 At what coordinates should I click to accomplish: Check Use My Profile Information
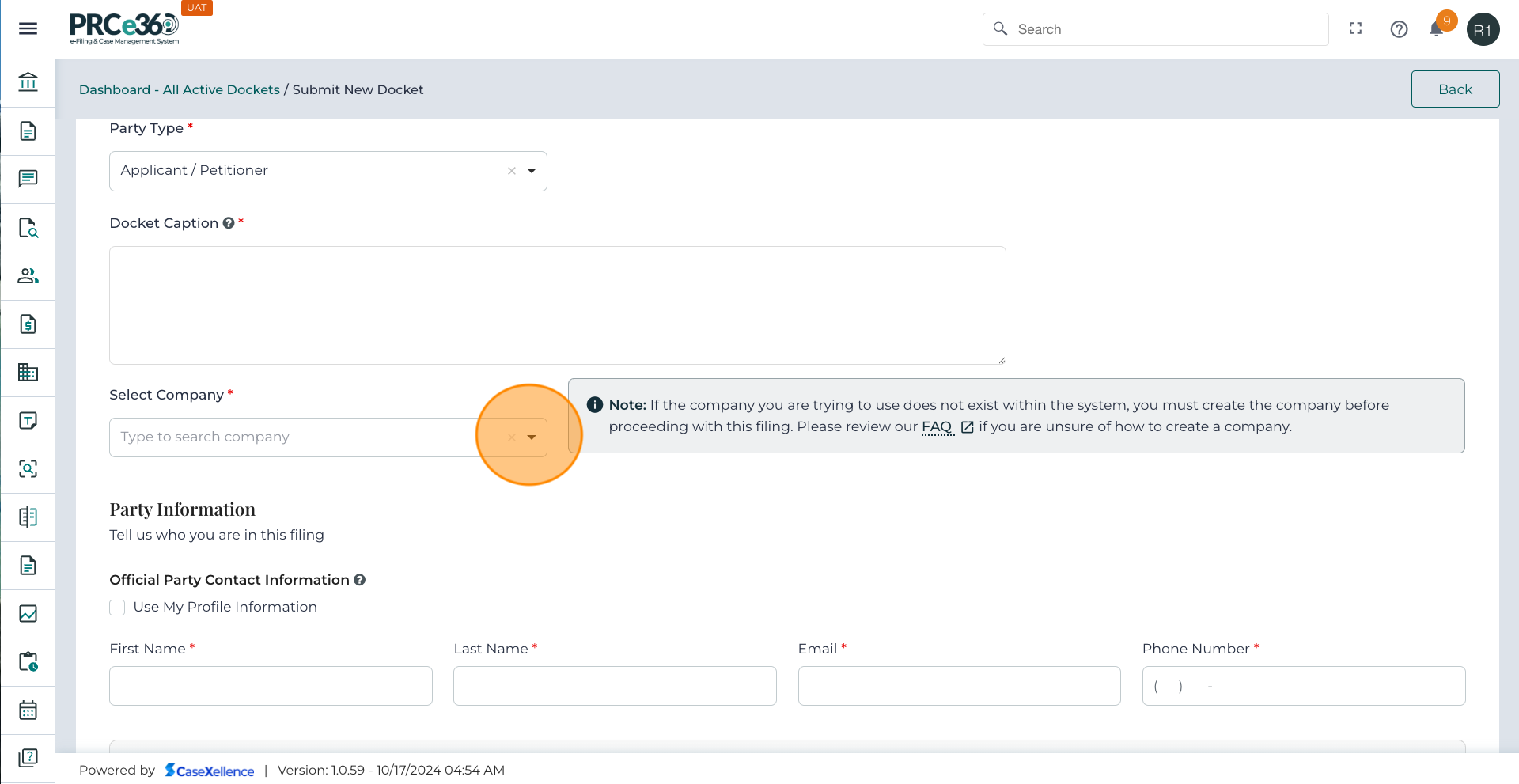pyautogui.click(x=117, y=607)
